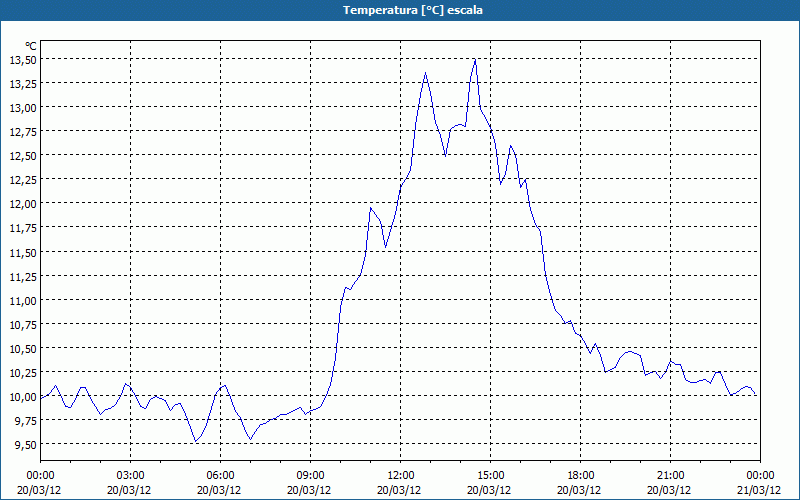The height and width of the screenshot is (500, 800).
Task: Click the 06:00 time axis label
Action: pos(220,476)
